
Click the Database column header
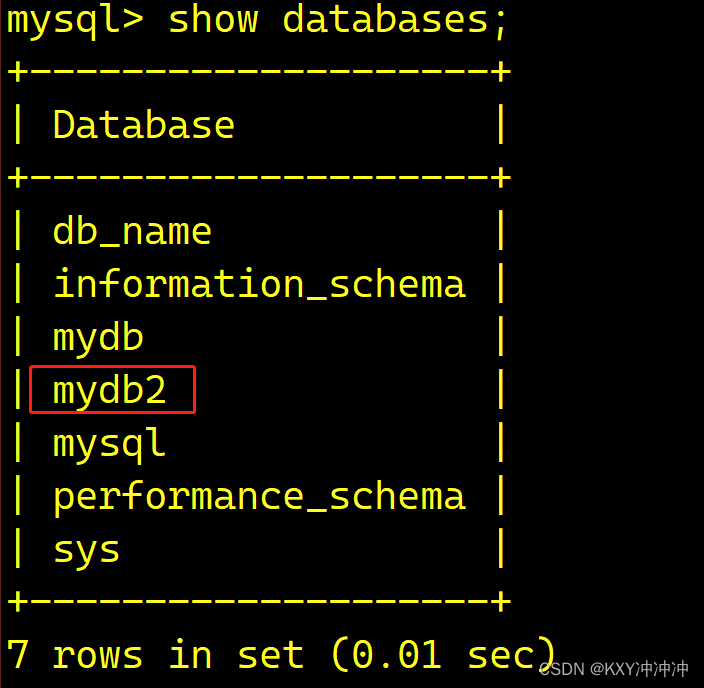click(143, 126)
